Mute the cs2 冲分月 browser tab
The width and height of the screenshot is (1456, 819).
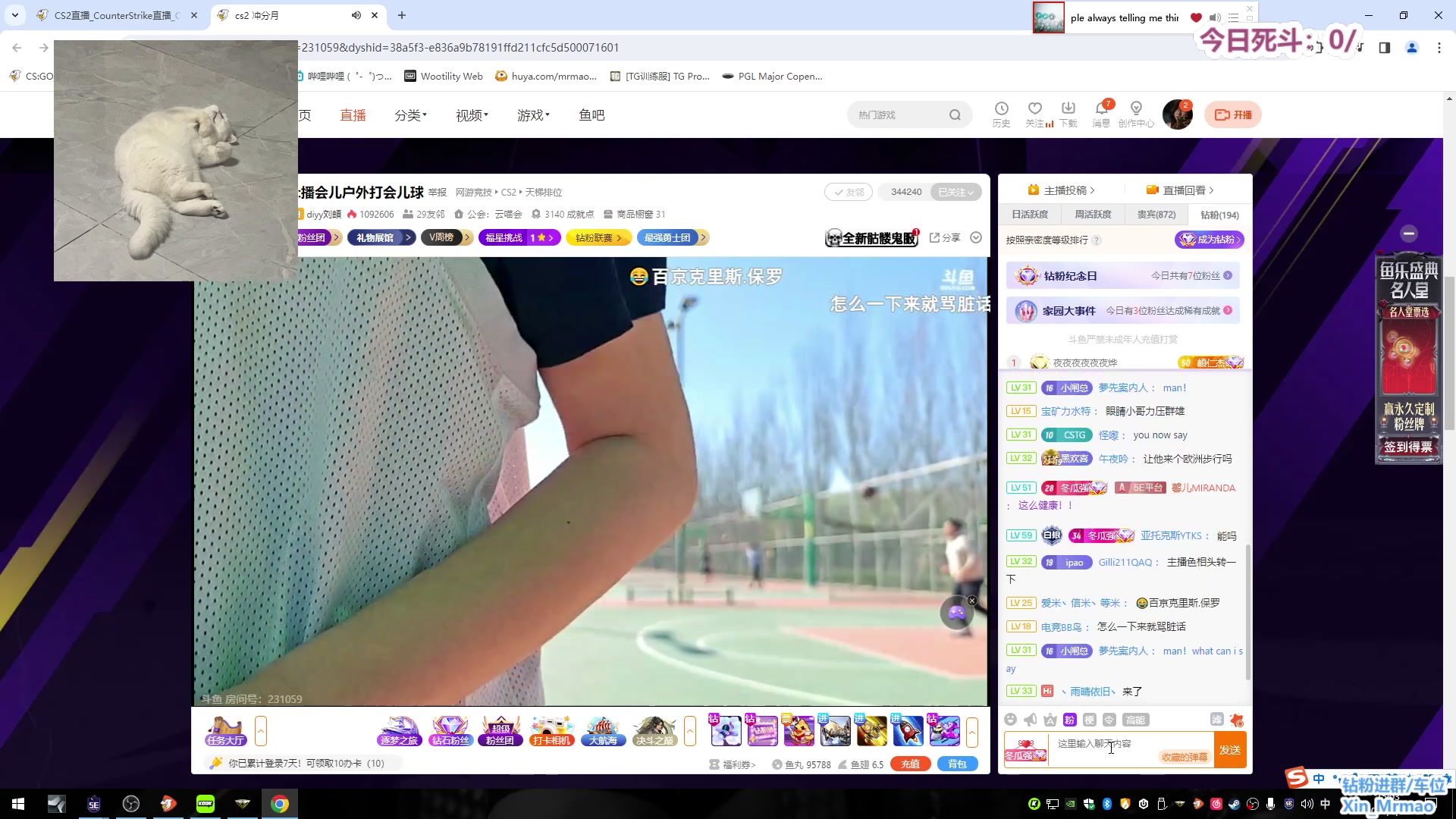tap(356, 15)
